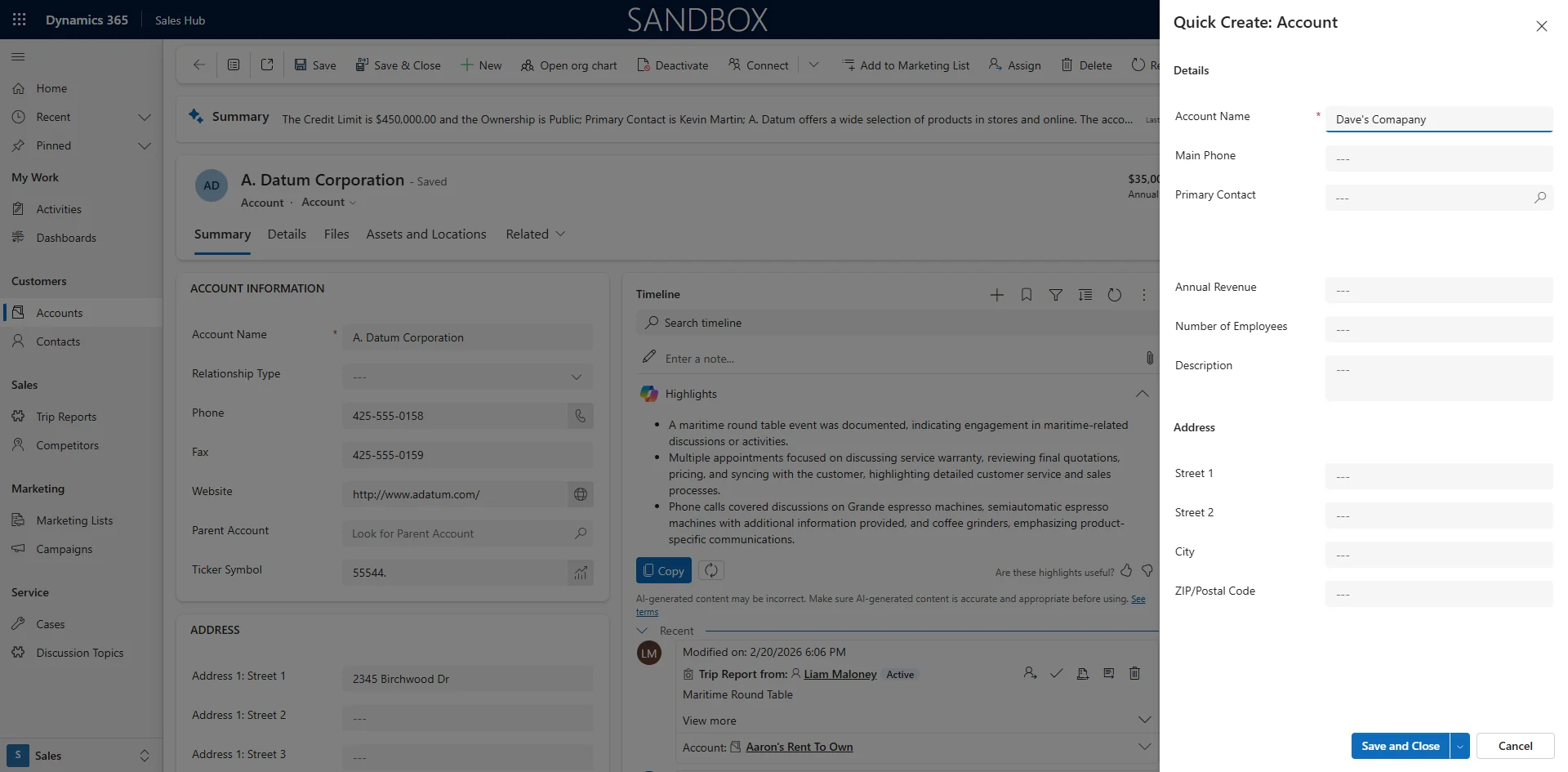The width and height of the screenshot is (1568, 772).
Task: Give thumbs down on highlights usefulness
Action: (x=1147, y=572)
